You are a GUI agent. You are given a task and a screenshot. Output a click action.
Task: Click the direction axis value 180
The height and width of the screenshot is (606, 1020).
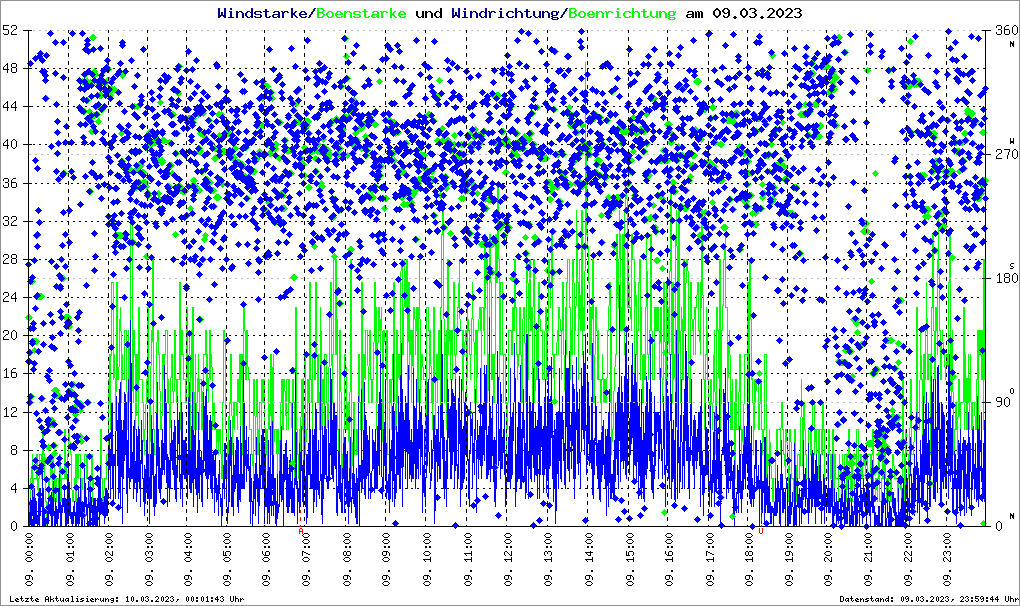click(x=1006, y=278)
